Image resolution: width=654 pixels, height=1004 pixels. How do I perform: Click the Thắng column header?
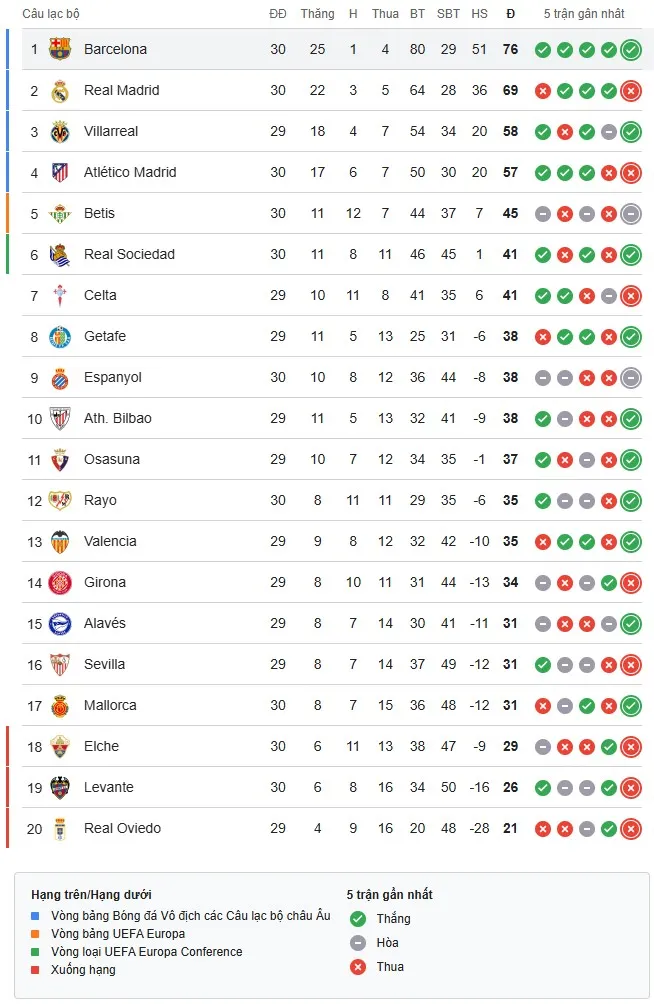coord(317,14)
